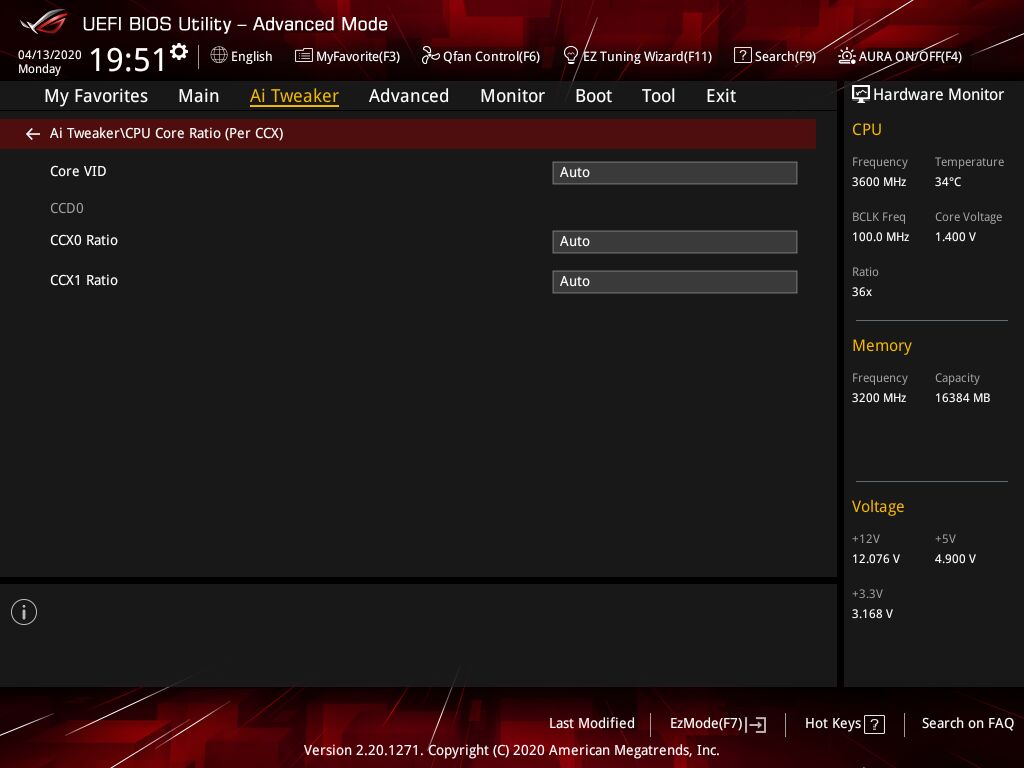
Task: Click the info circle icon
Action: tap(24, 612)
